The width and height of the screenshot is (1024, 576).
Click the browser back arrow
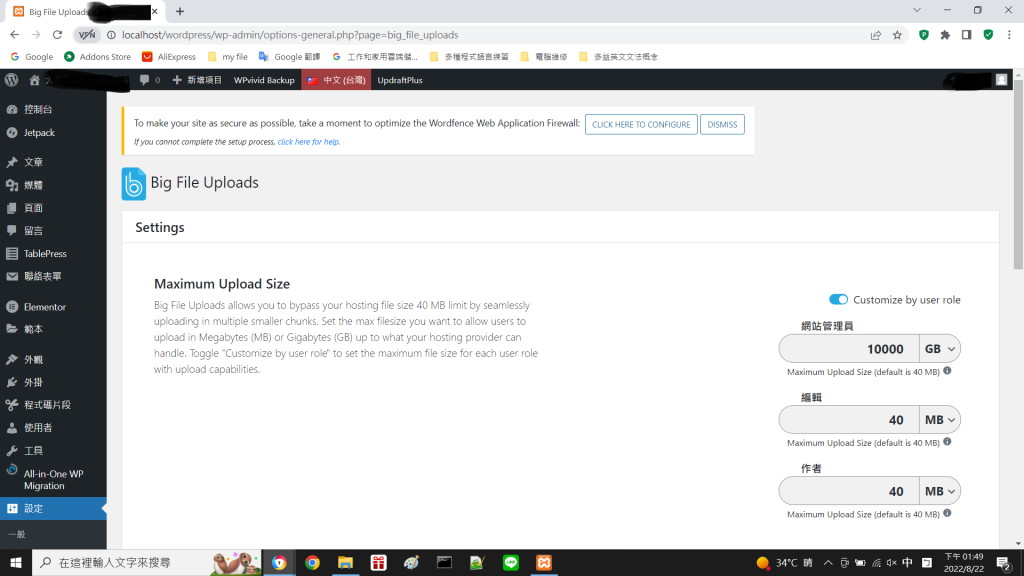point(14,35)
